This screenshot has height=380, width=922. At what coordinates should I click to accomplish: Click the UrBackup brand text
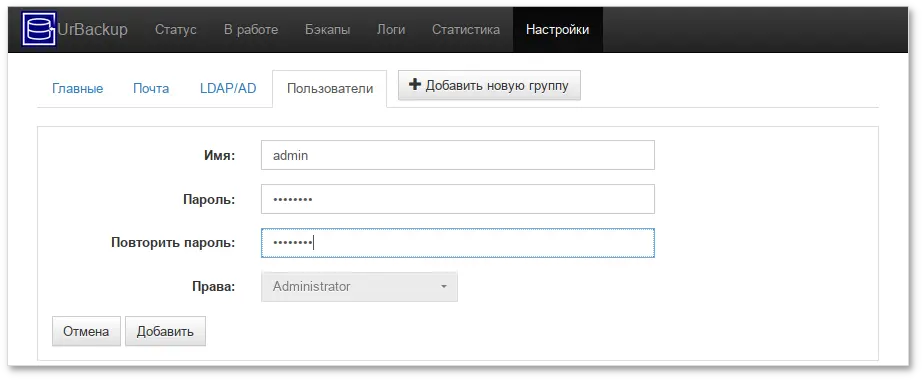(93, 29)
